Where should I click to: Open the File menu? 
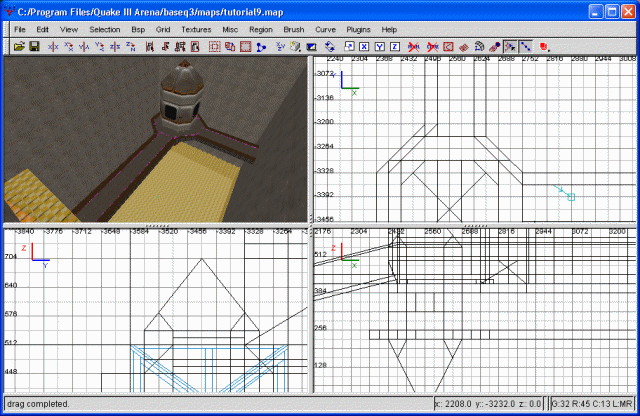pyautogui.click(x=20, y=29)
